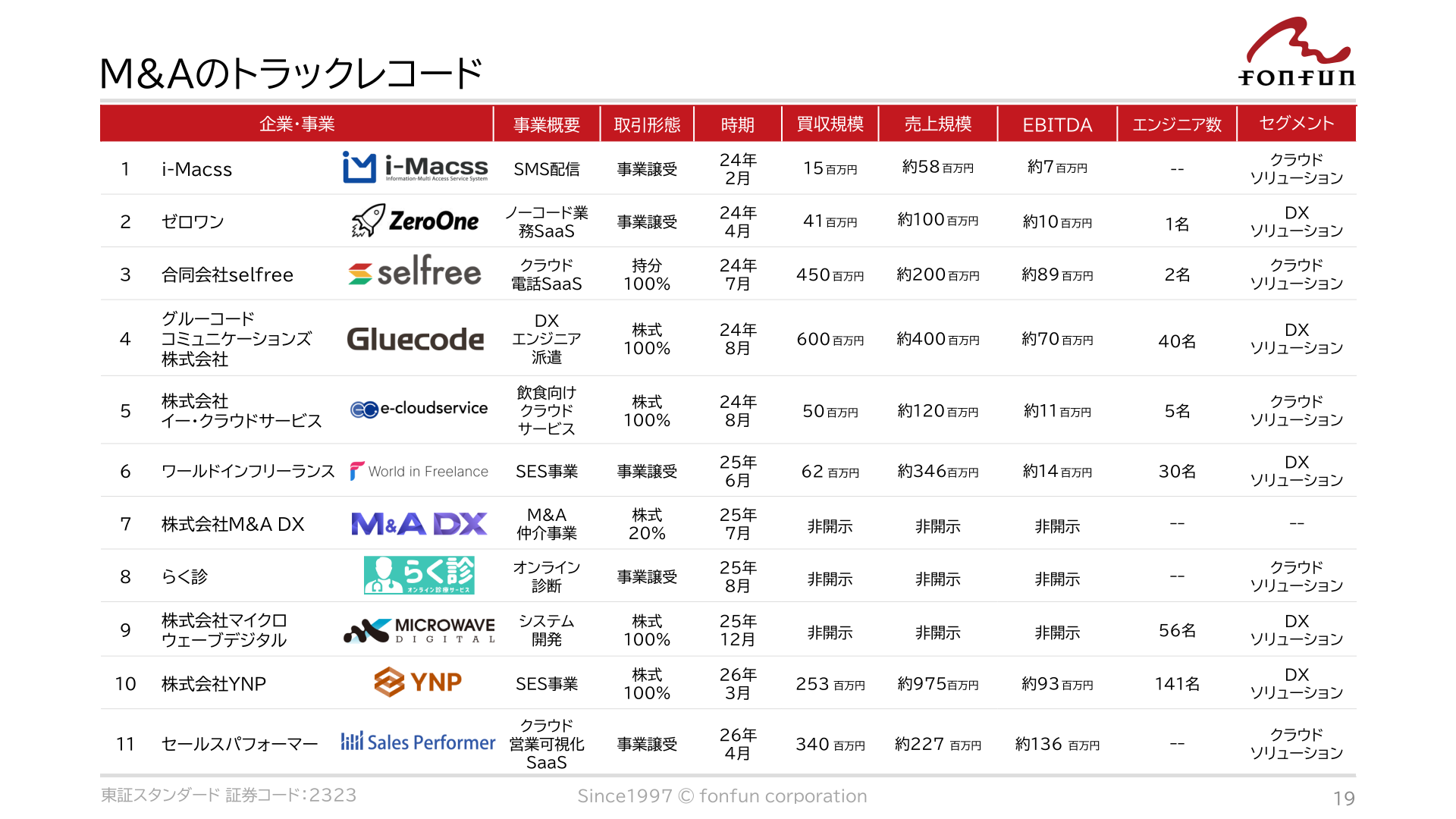1456x819 pixels.
Task: Click the 141名 engineer count
Action: click(x=1177, y=684)
